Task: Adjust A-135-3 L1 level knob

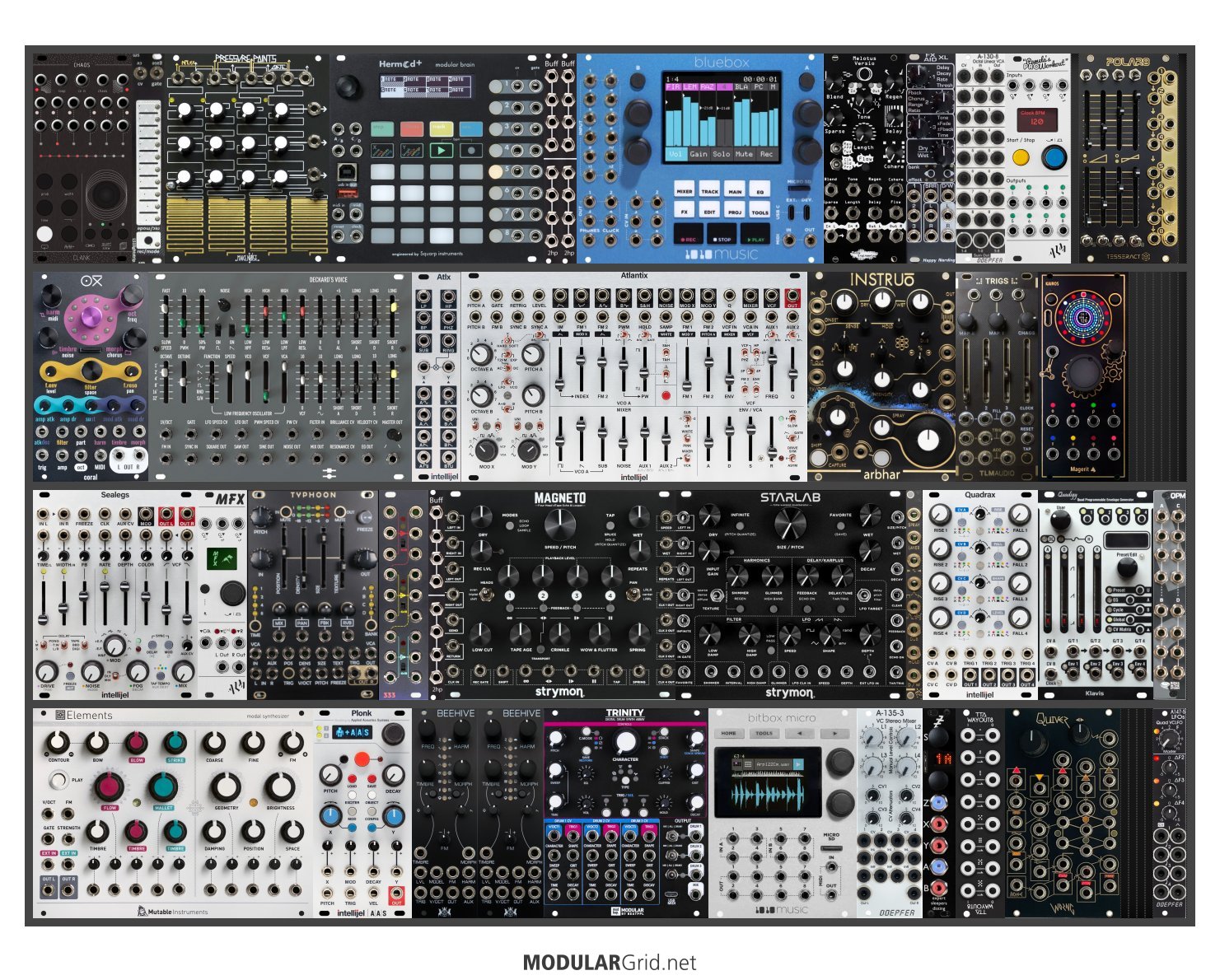Action: (x=871, y=738)
